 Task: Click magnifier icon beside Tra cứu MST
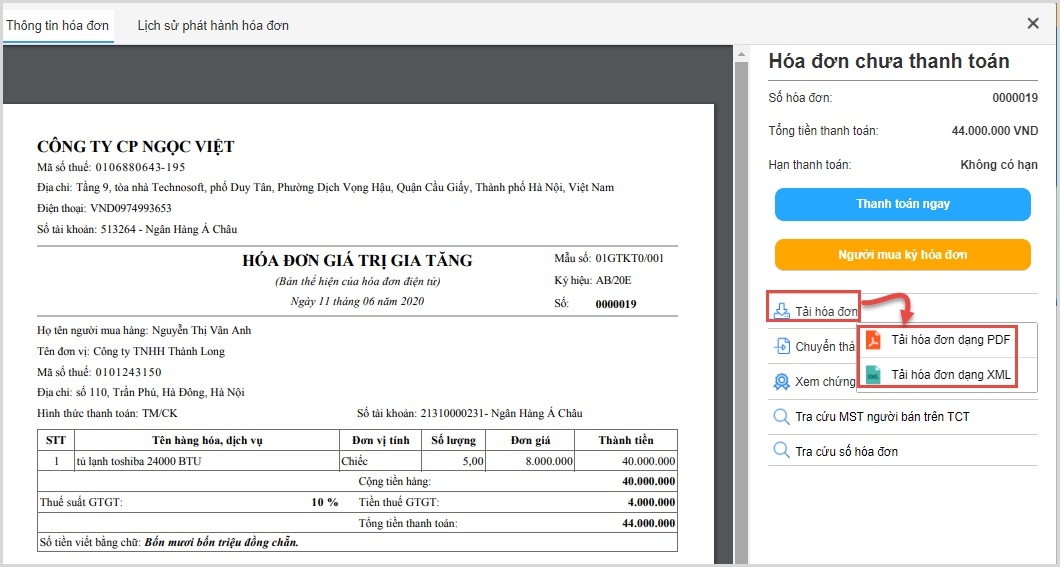(x=781, y=416)
